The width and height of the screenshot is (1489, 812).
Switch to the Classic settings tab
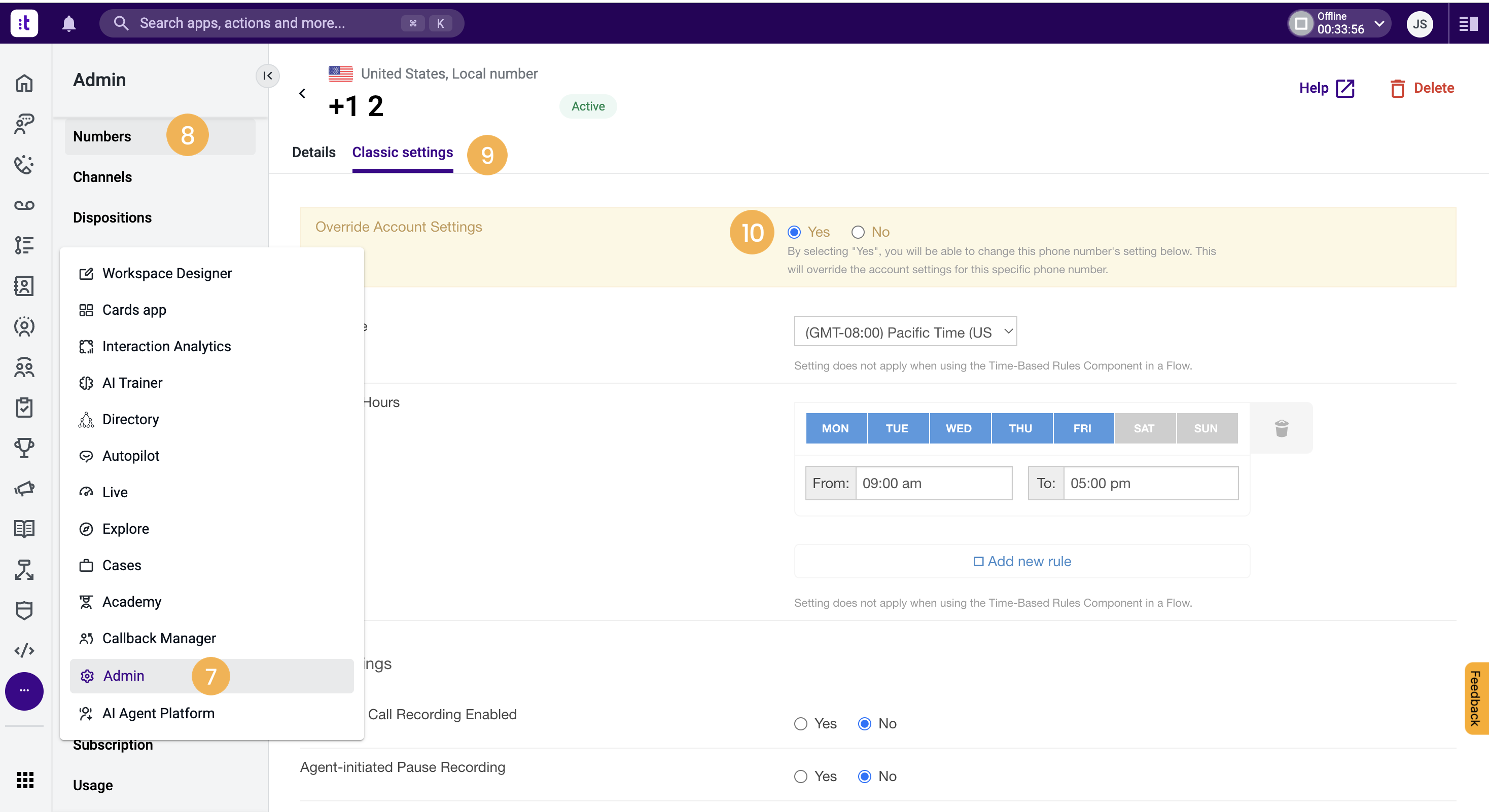click(x=402, y=152)
